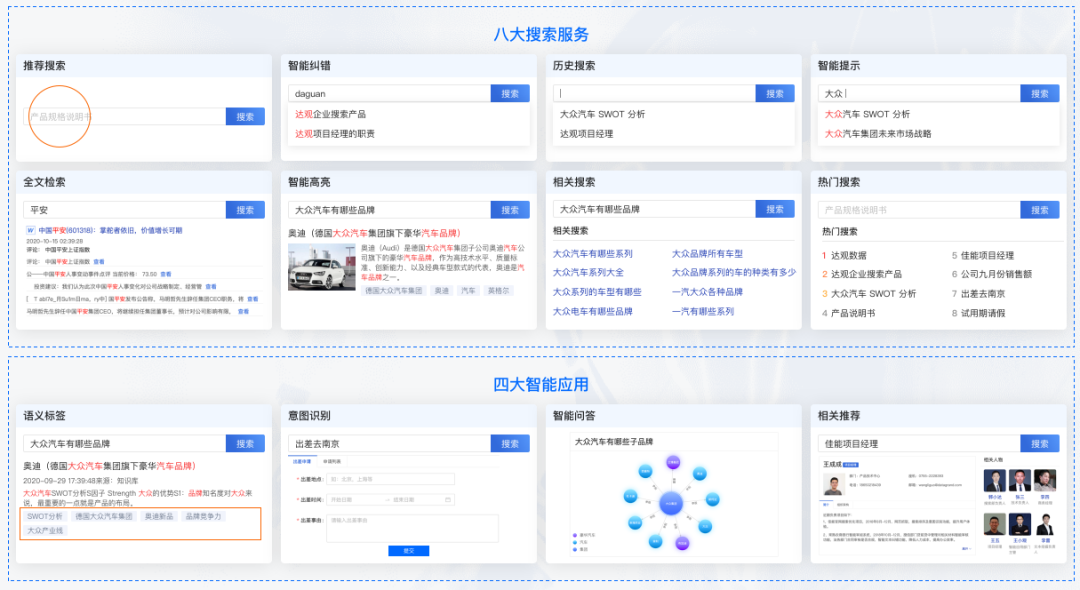Pick 大众汽车 SWOT 分析 suggestion in 智能提示
This screenshot has height=590, width=1080.
point(867,114)
